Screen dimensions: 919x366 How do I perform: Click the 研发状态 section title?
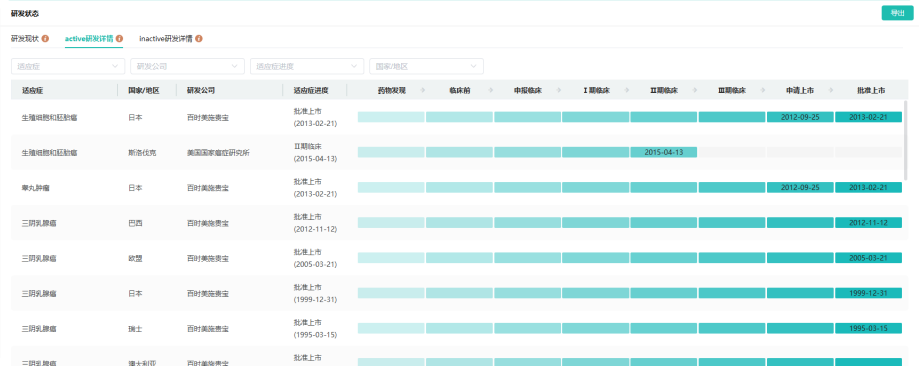pos(25,13)
